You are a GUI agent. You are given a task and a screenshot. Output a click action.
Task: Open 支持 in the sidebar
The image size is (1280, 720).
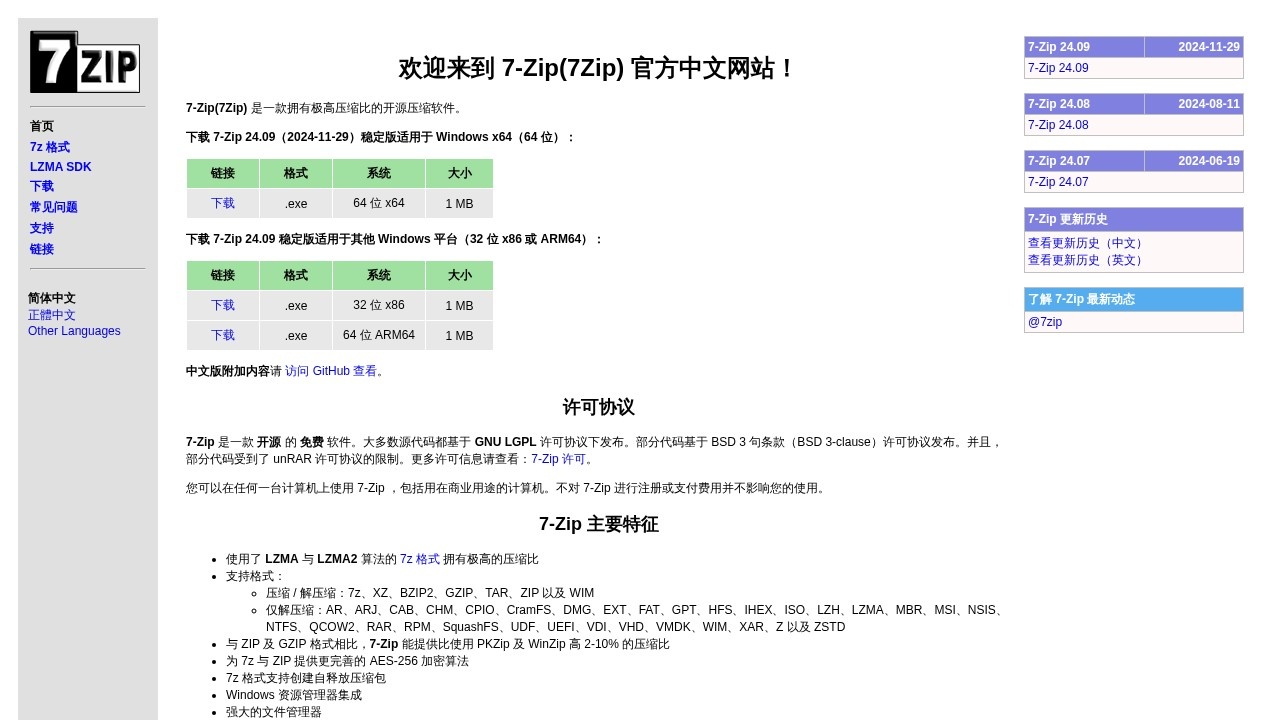(42, 228)
